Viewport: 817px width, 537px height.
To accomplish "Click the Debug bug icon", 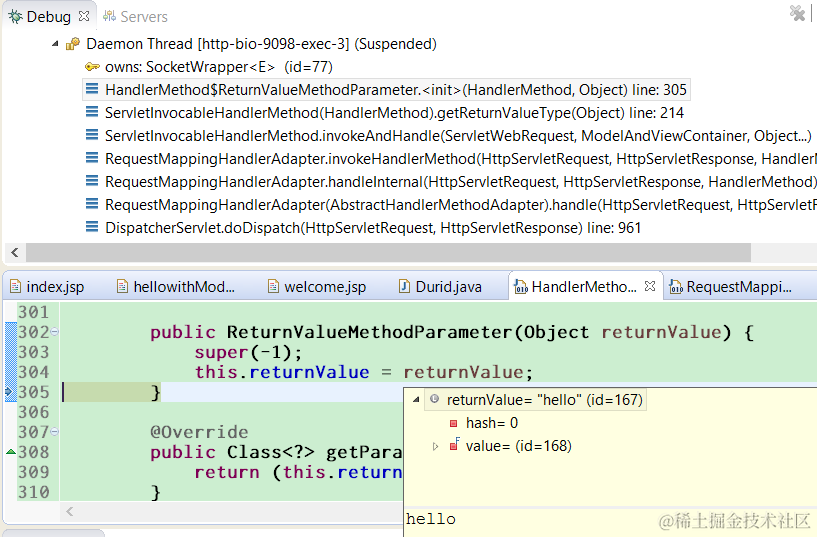I will [x=15, y=17].
